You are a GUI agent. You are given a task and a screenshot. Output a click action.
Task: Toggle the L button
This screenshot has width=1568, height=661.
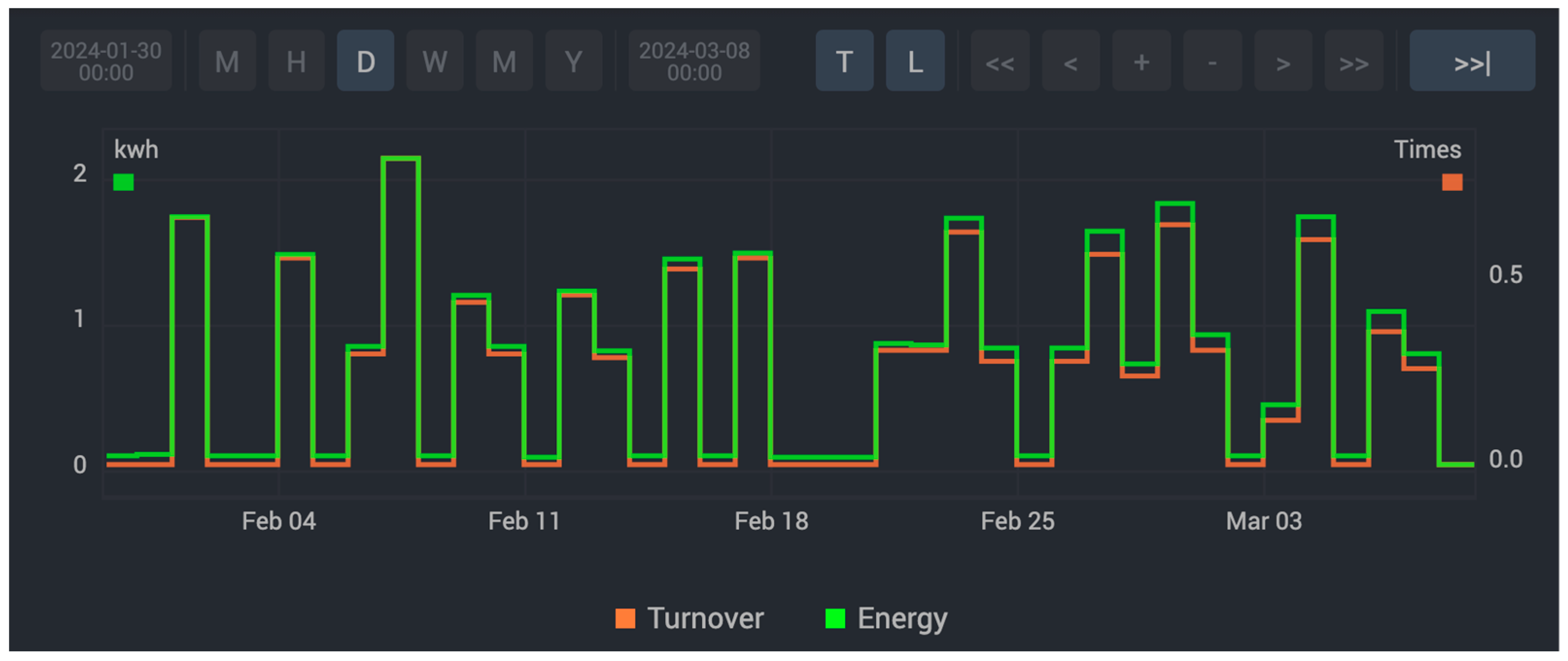pos(914,62)
